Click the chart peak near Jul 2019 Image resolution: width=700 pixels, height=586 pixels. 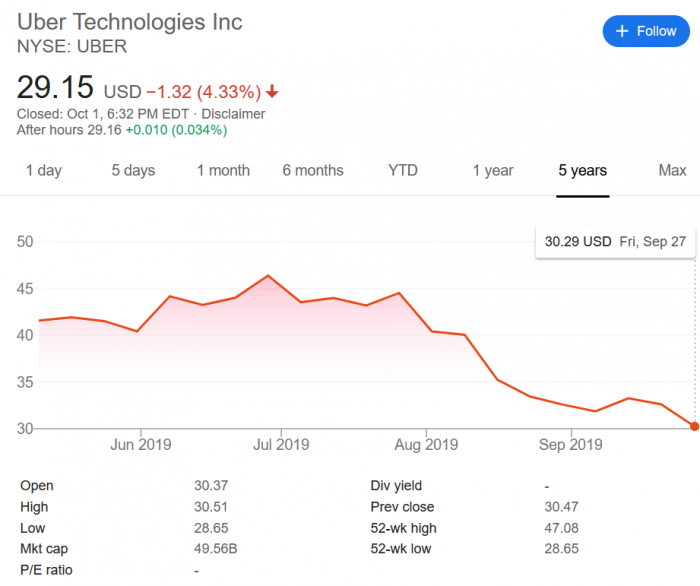coord(268,276)
